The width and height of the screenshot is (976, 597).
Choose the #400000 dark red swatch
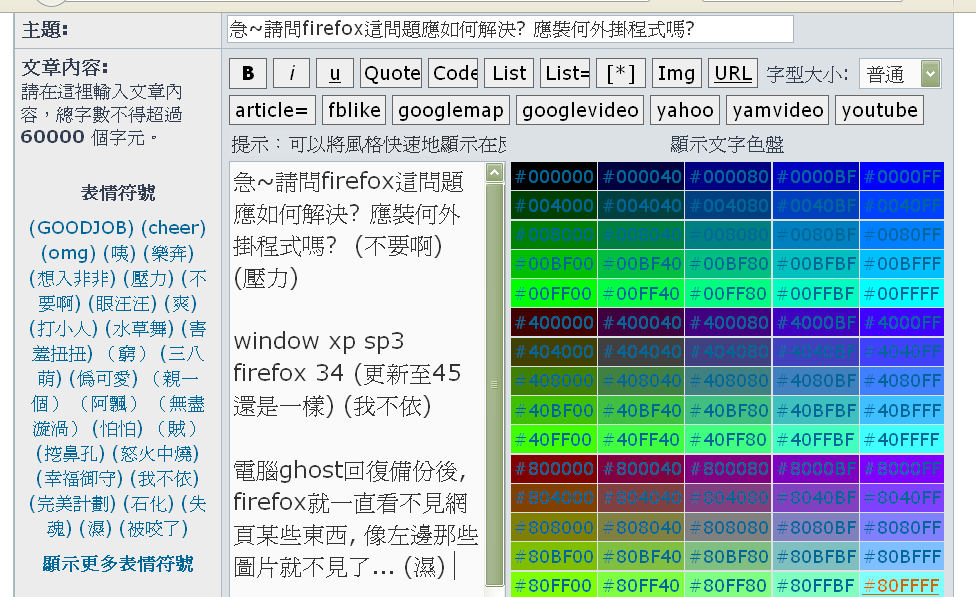[555, 322]
